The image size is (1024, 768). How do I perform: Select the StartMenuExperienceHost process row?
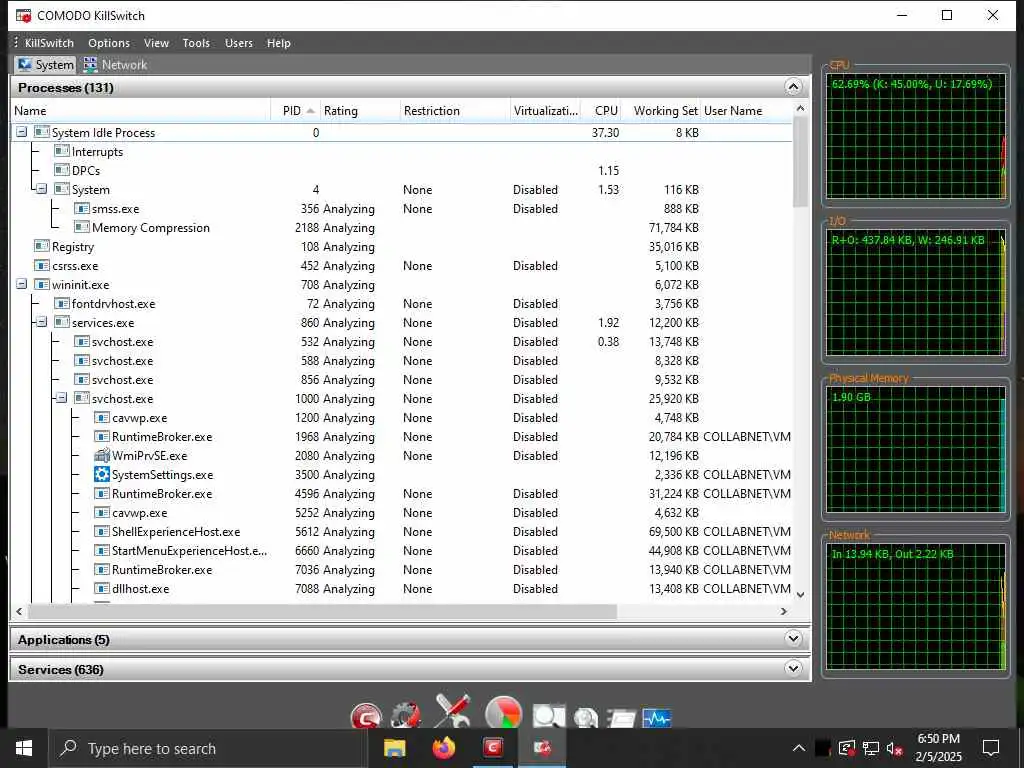coord(402,551)
